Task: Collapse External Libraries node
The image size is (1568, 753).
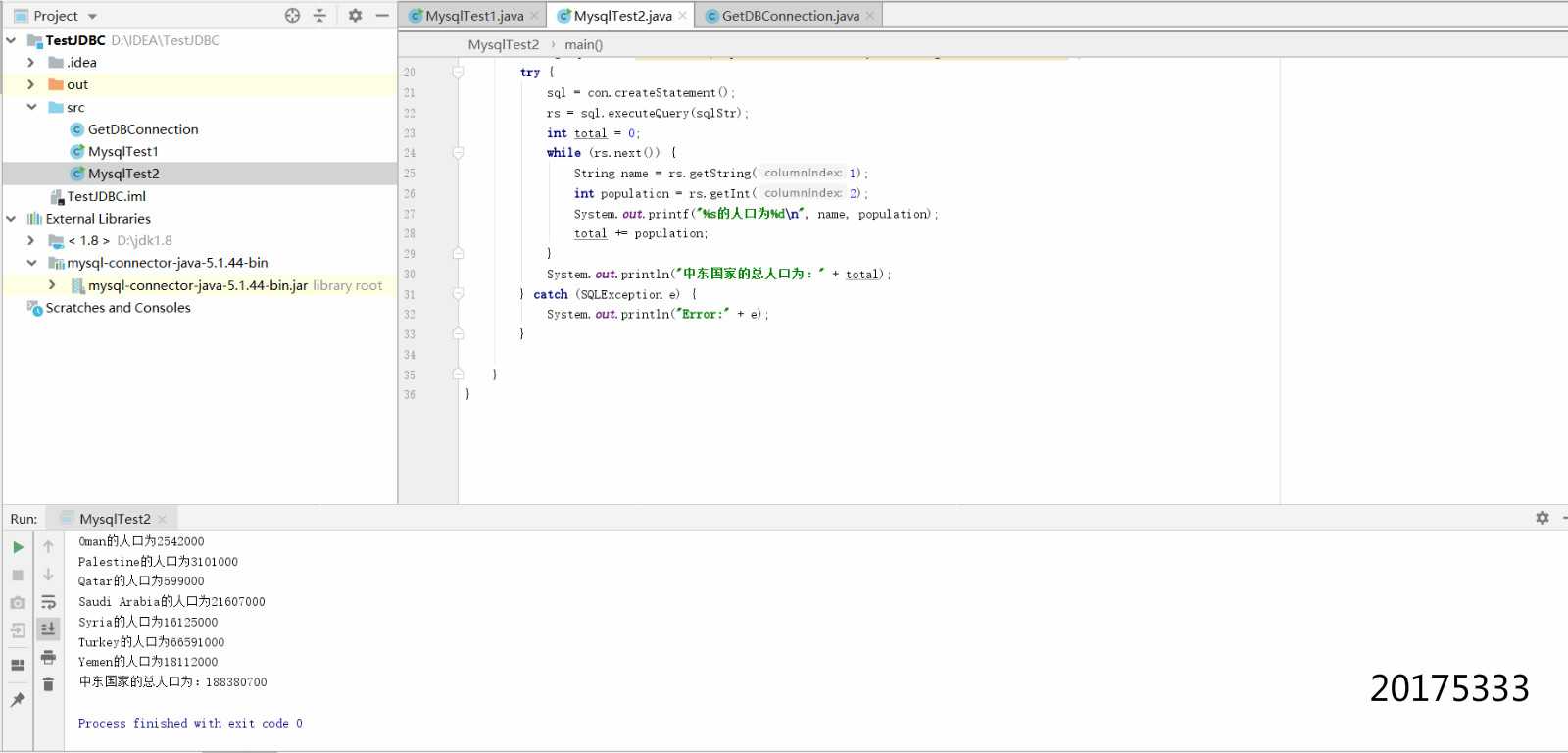Action: point(11,219)
